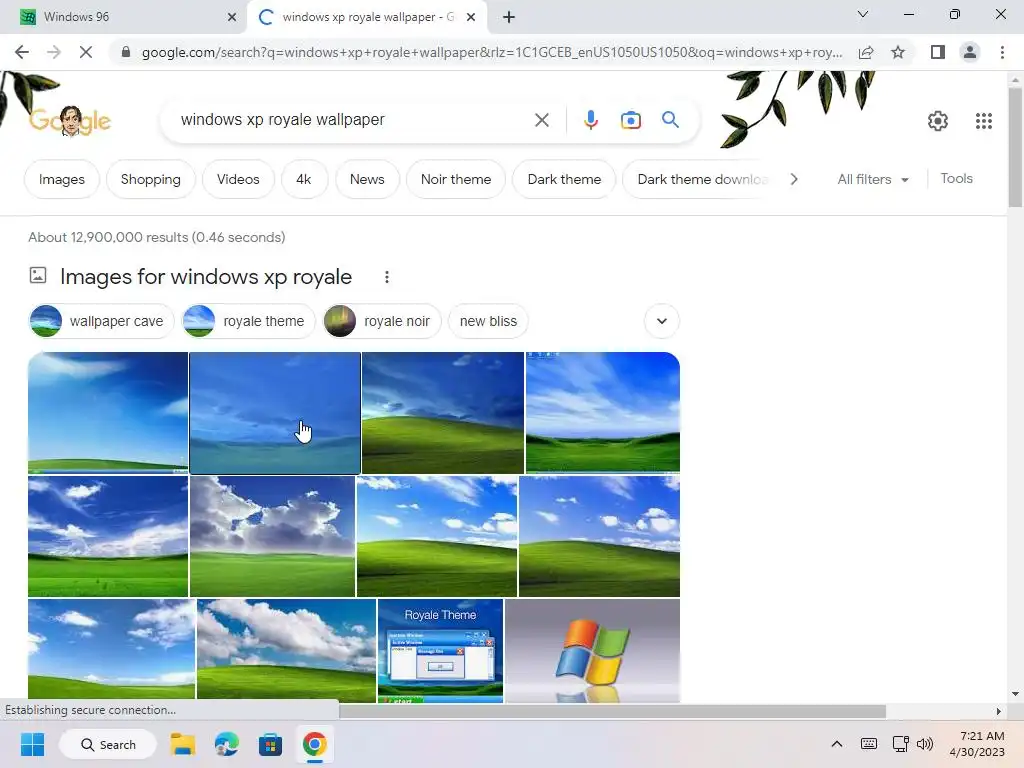Open Microsoft Store from the taskbar
Viewport: 1024px width, 768px height.
(x=270, y=744)
